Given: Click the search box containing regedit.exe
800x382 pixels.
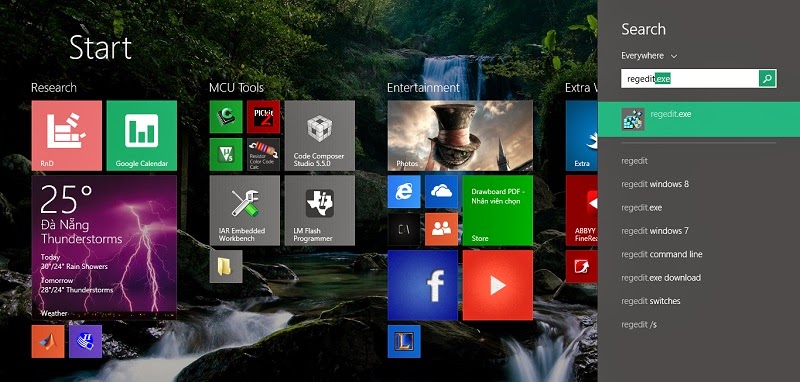Looking at the screenshot, I should 690,79.
